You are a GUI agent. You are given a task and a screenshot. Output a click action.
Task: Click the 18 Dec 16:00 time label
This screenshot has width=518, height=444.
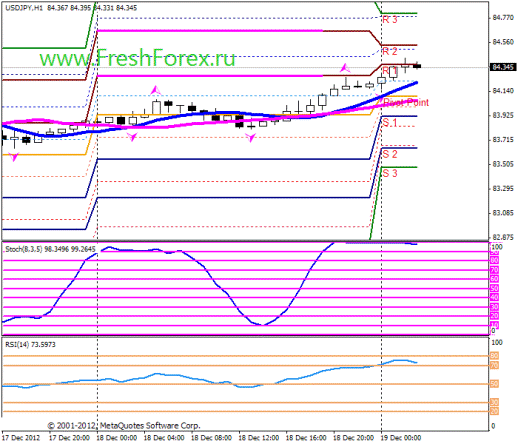click(306, 438)
